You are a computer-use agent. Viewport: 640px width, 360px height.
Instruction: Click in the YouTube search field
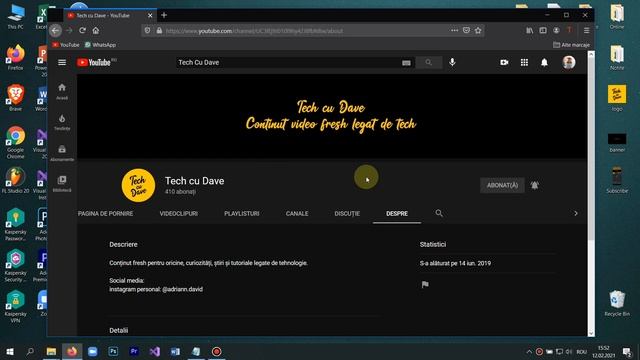(x=288, y=62)
